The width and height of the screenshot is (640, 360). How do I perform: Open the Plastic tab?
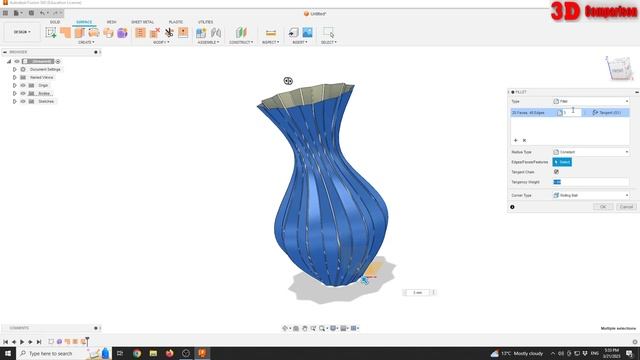[x=176, y=22]
